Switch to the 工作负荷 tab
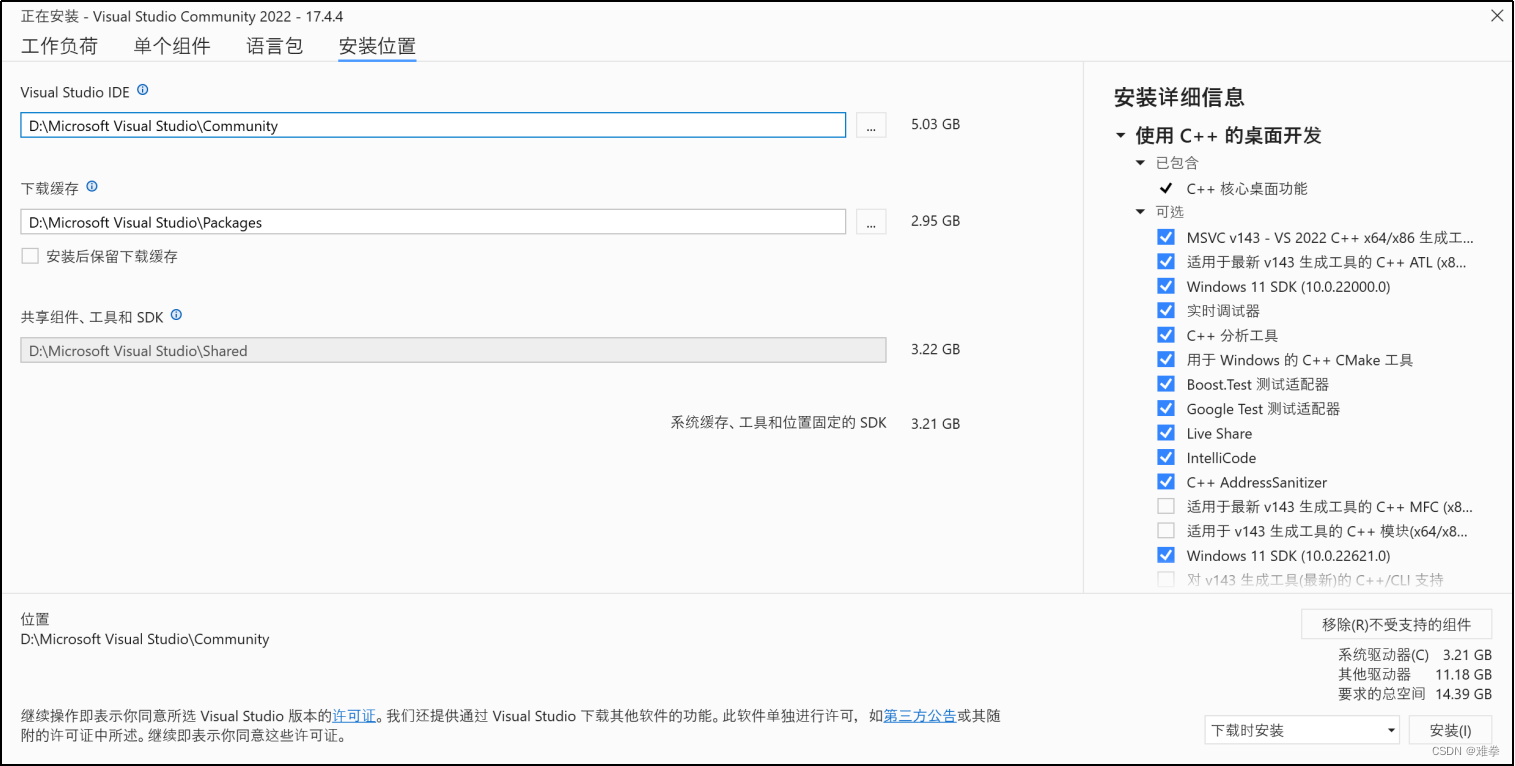 [60, 45]
